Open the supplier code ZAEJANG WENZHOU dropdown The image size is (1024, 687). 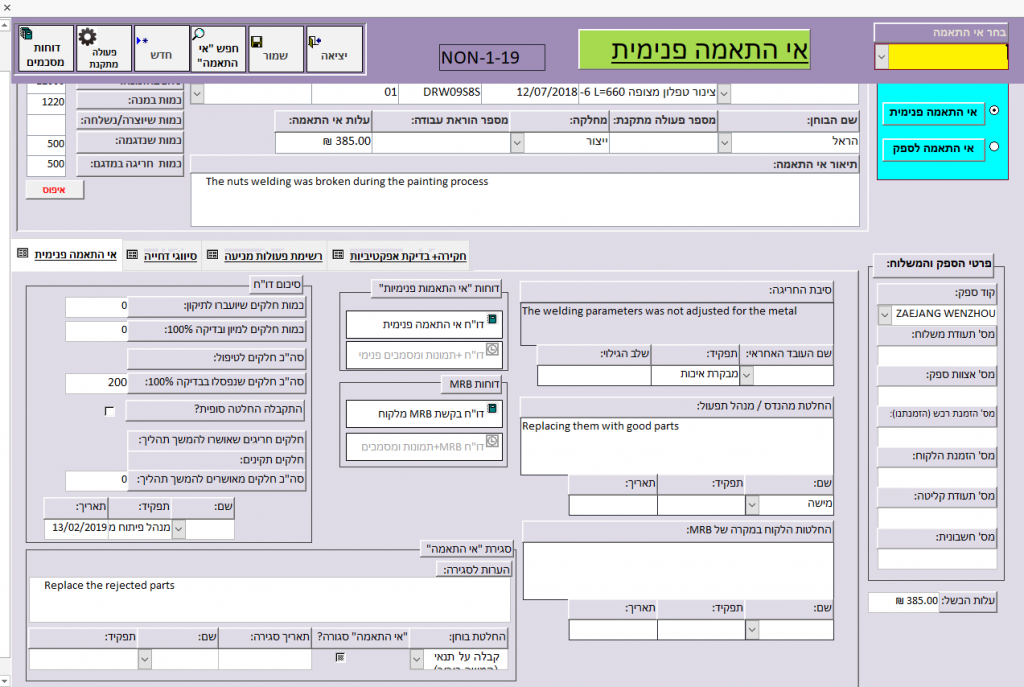pyautogui.click(x=883, y=315)
